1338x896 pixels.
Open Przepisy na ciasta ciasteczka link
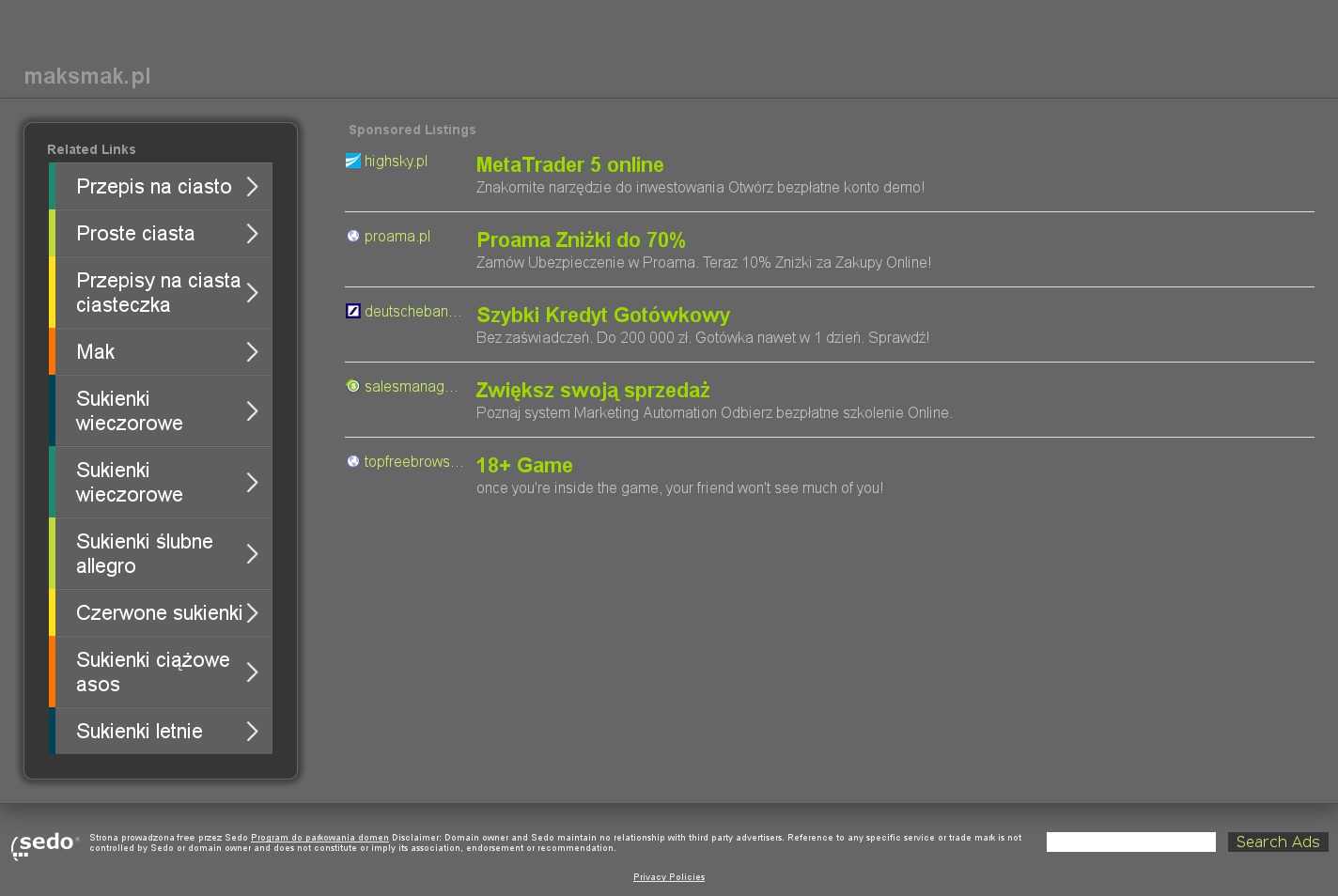click(x=158, y=293)
